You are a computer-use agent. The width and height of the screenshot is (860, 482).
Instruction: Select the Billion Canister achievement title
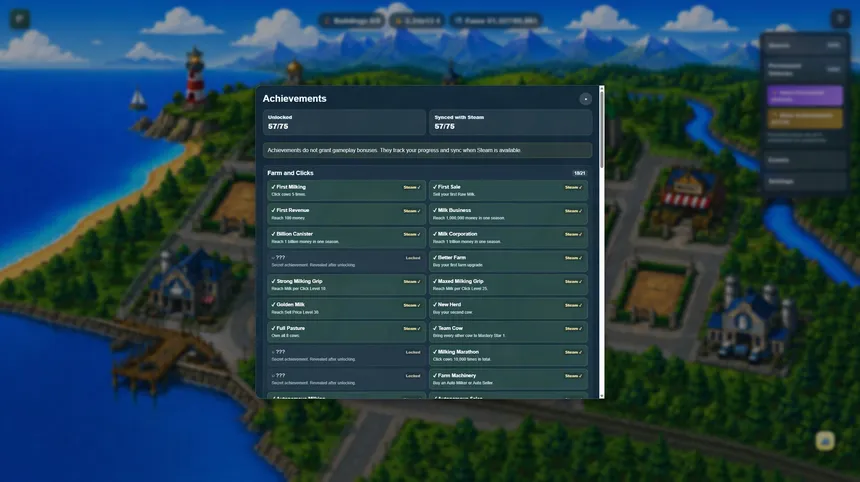[294, 234]
